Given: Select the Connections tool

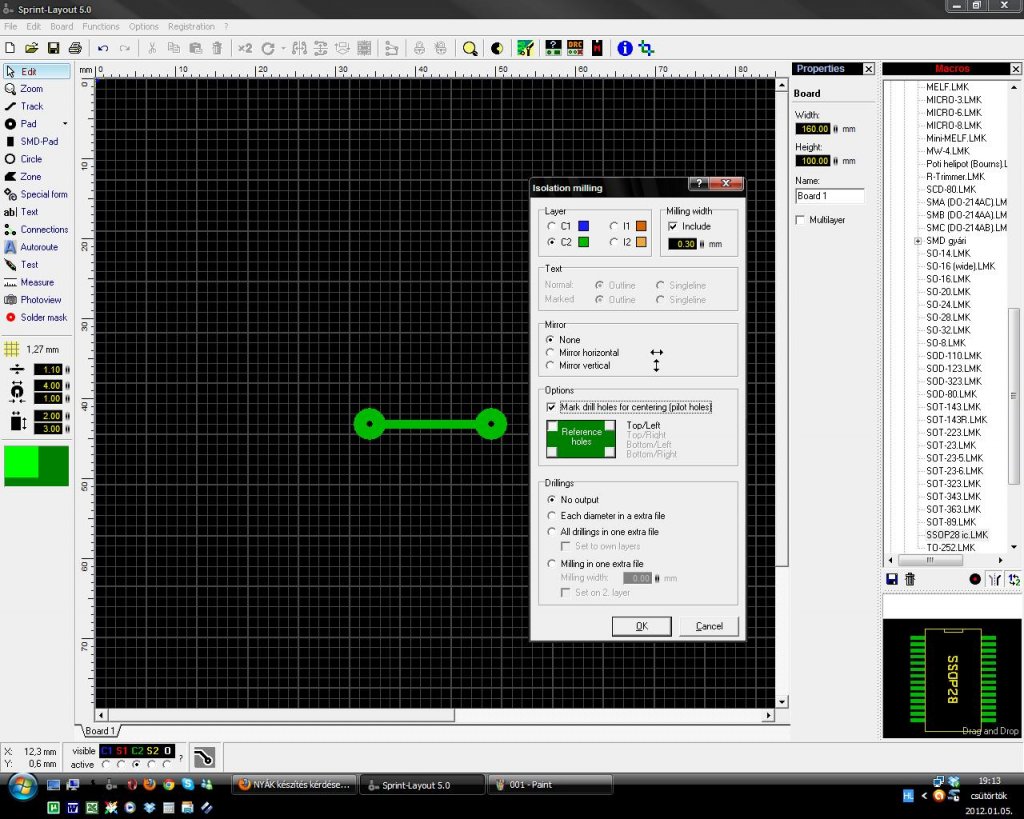Looking at the screenshot, I should 37,229.
